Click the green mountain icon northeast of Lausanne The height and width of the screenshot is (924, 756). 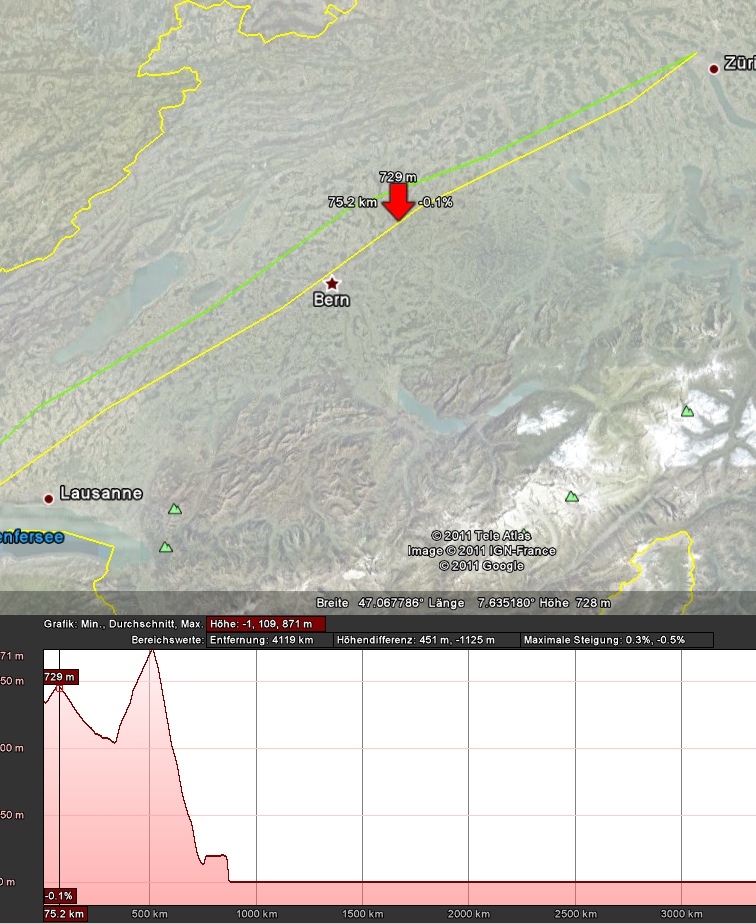[x=175, y=509]
